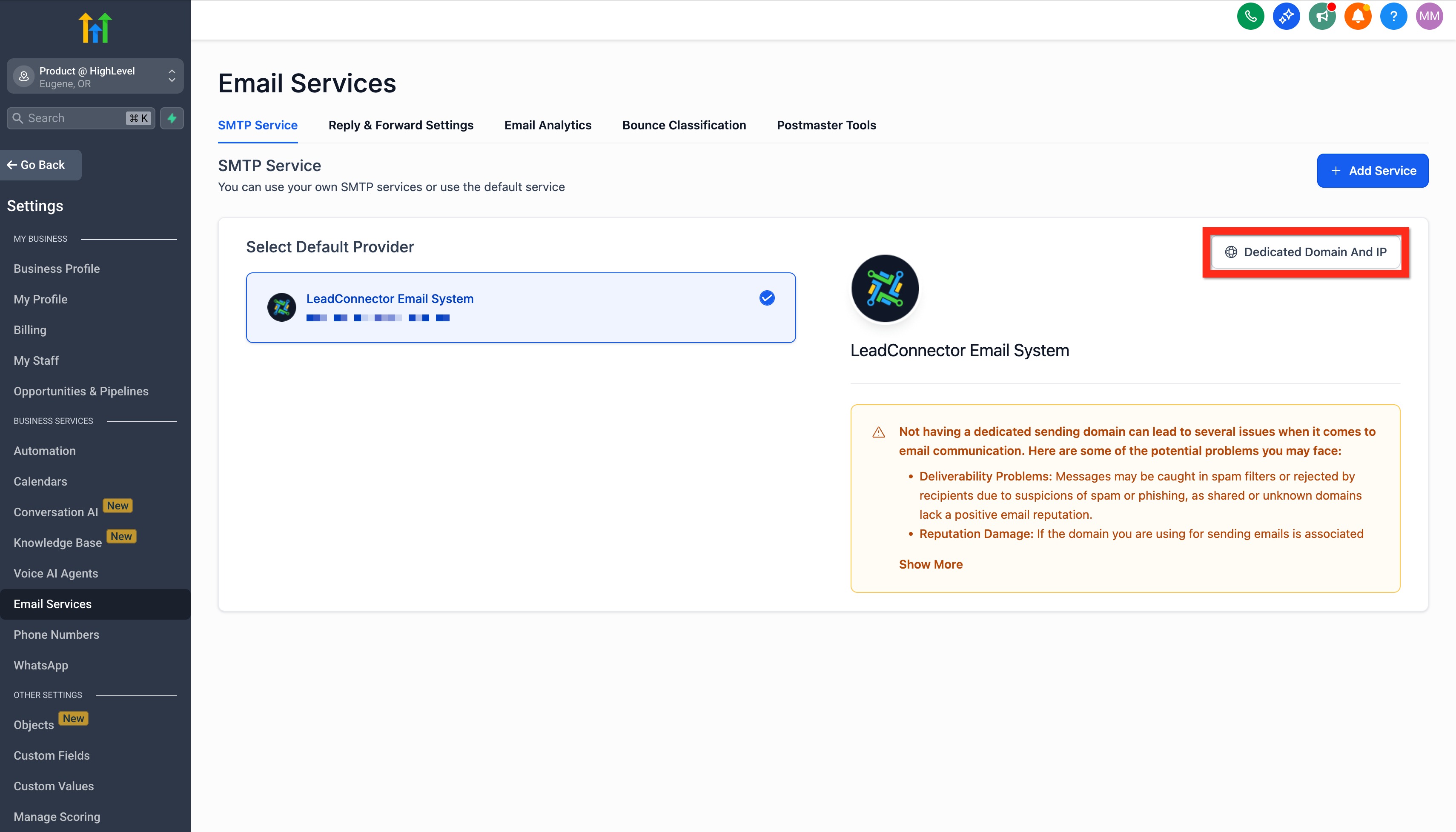Click the blue help question mark icon

click(1393, 16)
